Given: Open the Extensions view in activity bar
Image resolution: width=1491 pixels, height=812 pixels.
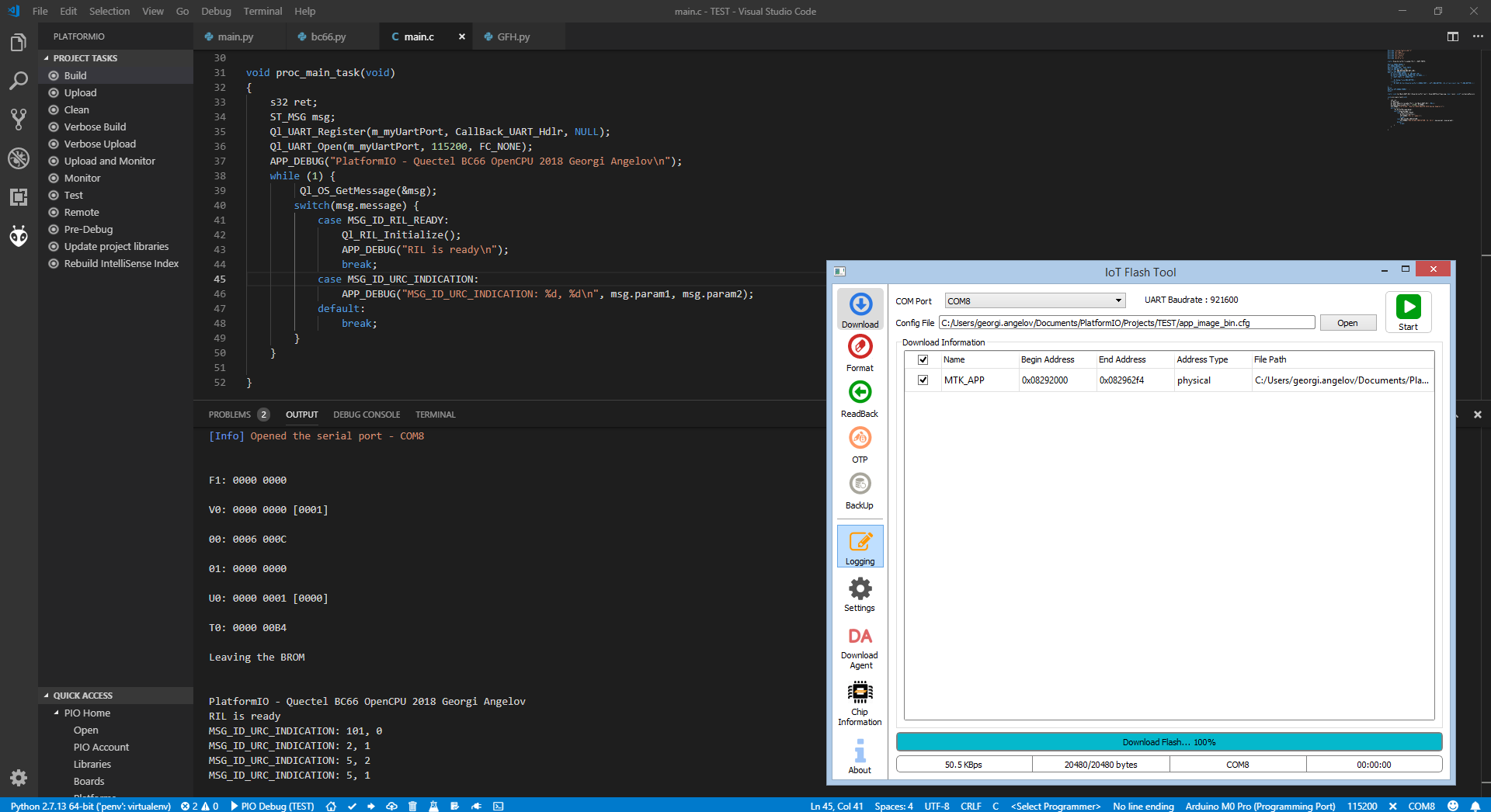Looking at the screenshot, I should pyautogui.click(x=19, y=197).
